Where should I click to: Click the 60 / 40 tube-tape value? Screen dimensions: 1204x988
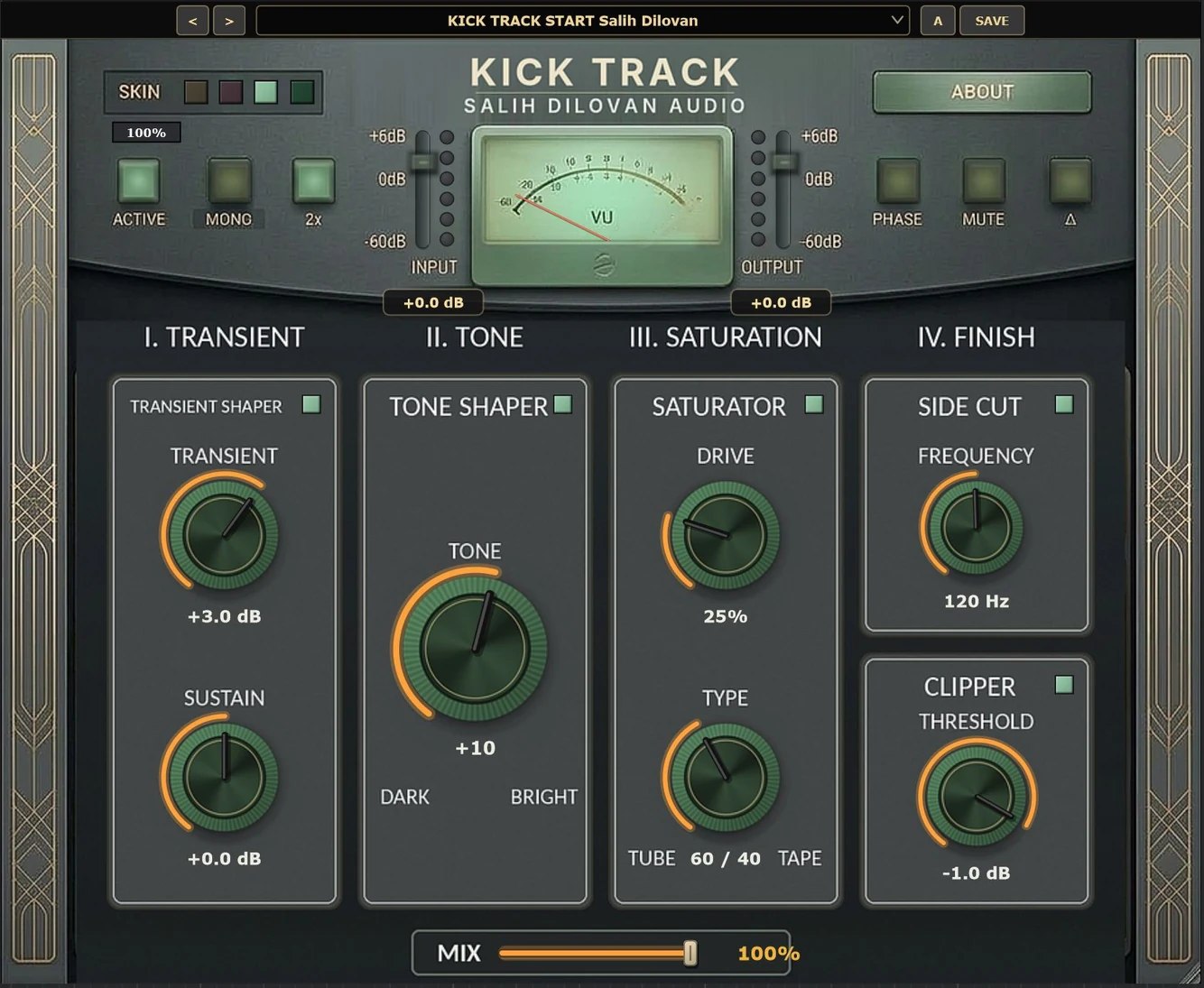click(x=725, y=859)
